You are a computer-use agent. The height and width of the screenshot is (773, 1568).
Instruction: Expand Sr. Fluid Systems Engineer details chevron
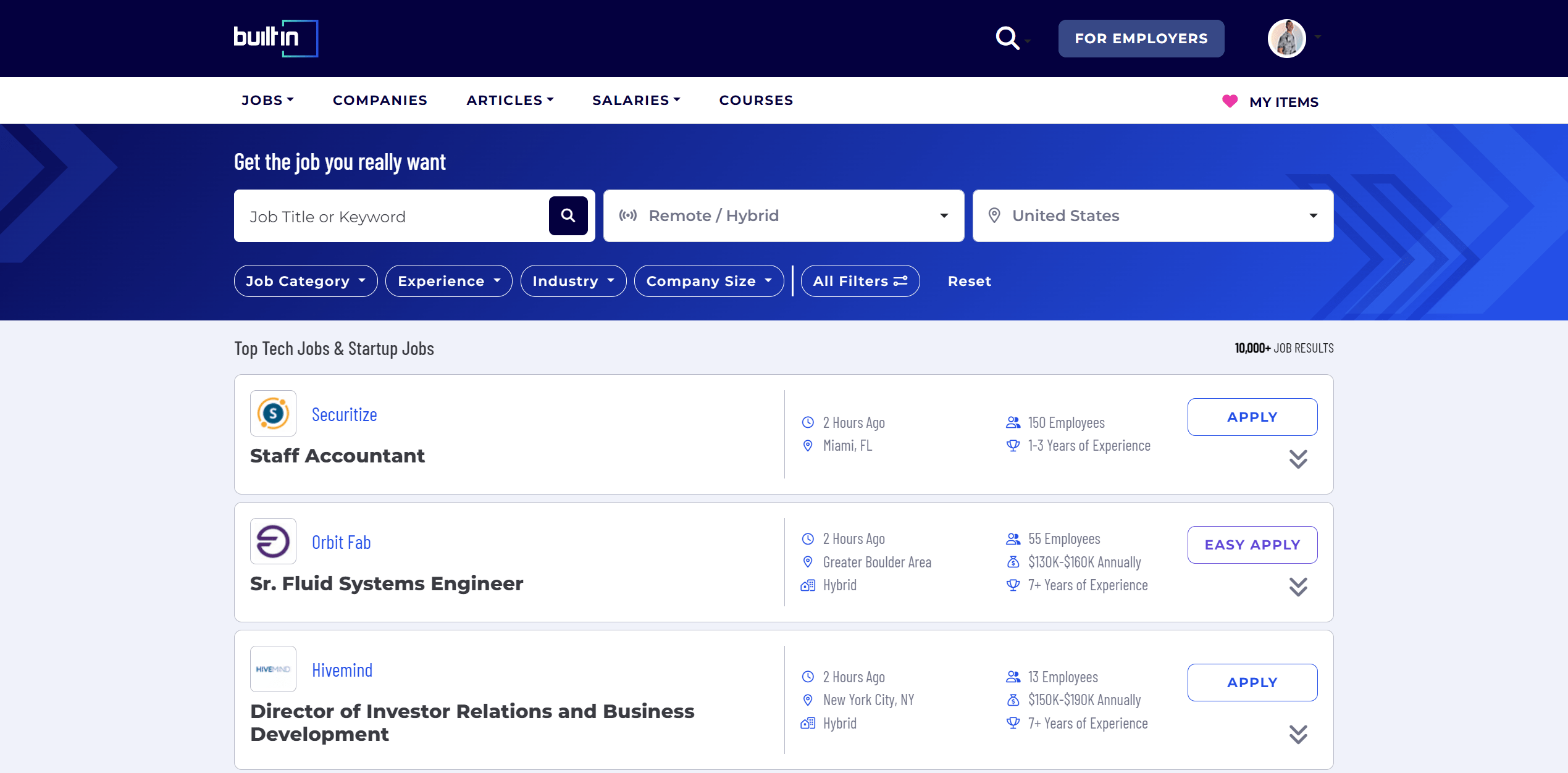tap(1298, 587)
